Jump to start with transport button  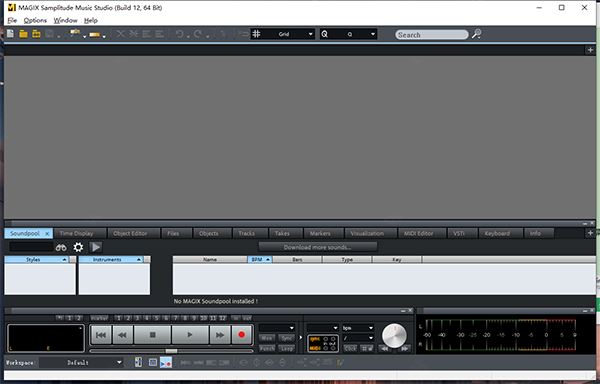tap(101, 335)
